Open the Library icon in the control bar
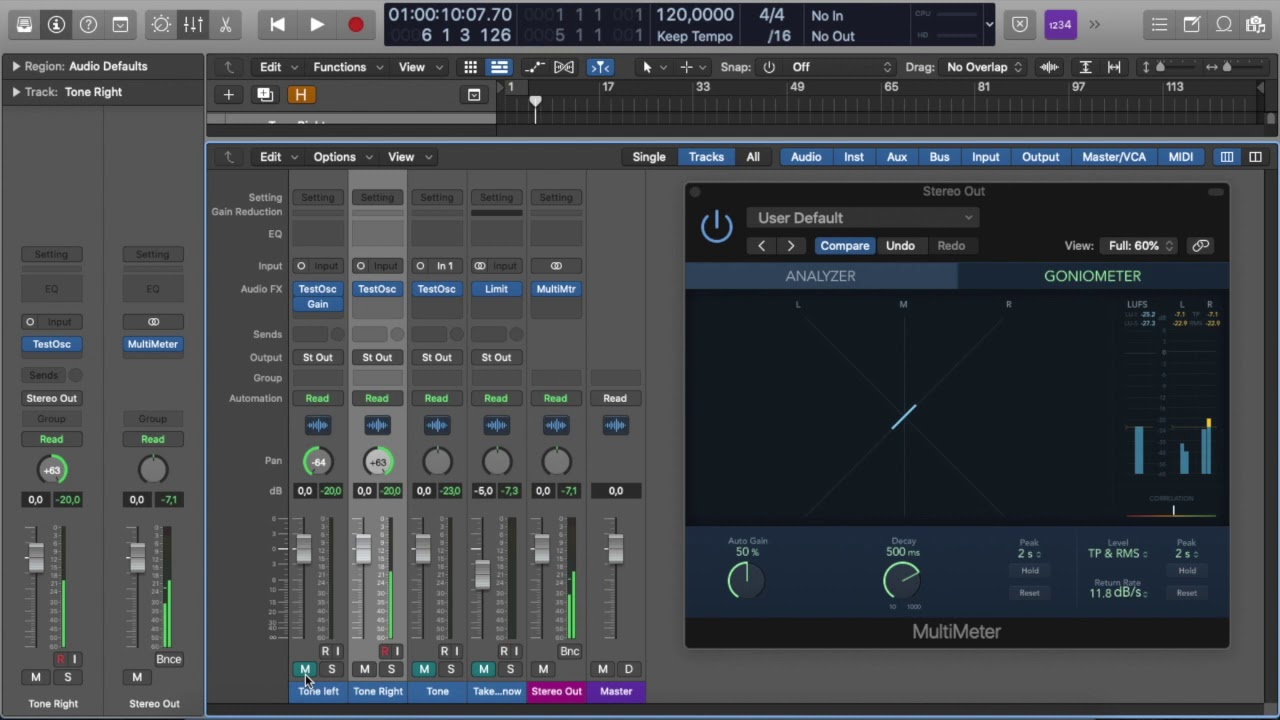Screen dimensions: 1280x720 tap(24, 24)
